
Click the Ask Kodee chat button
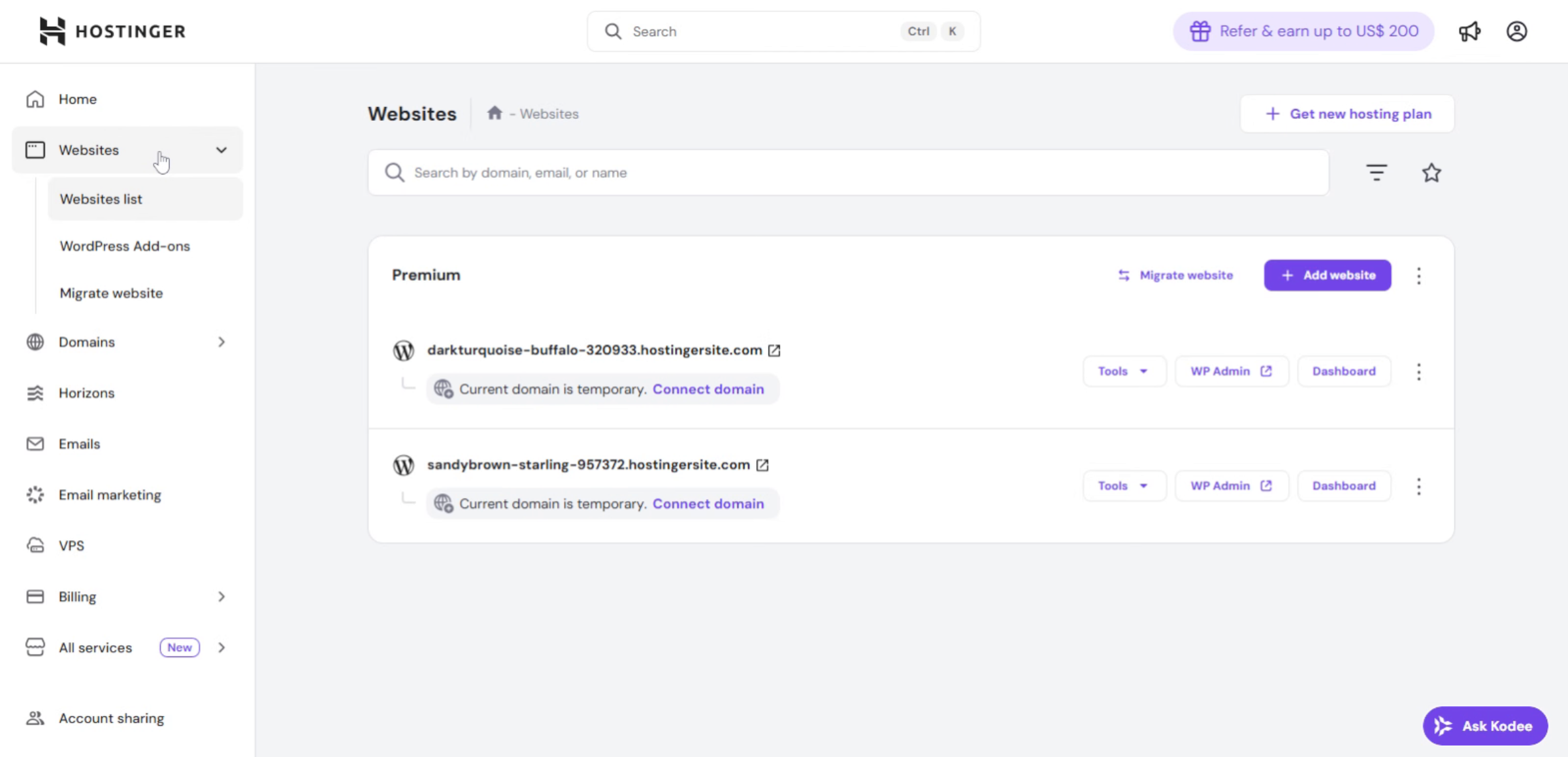tap(1484, 726)
